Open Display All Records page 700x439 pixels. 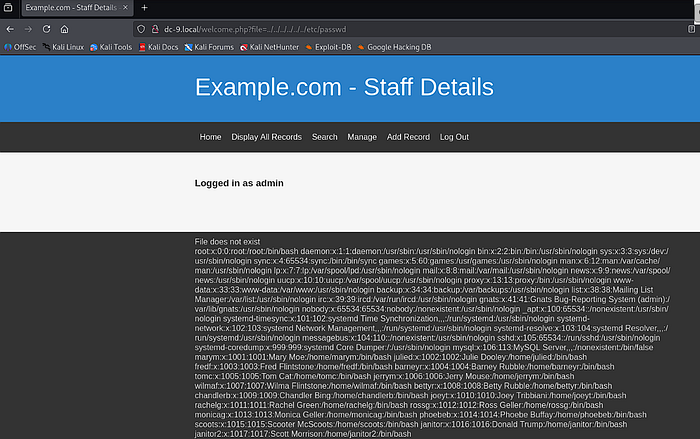click(x=267, y=137)
